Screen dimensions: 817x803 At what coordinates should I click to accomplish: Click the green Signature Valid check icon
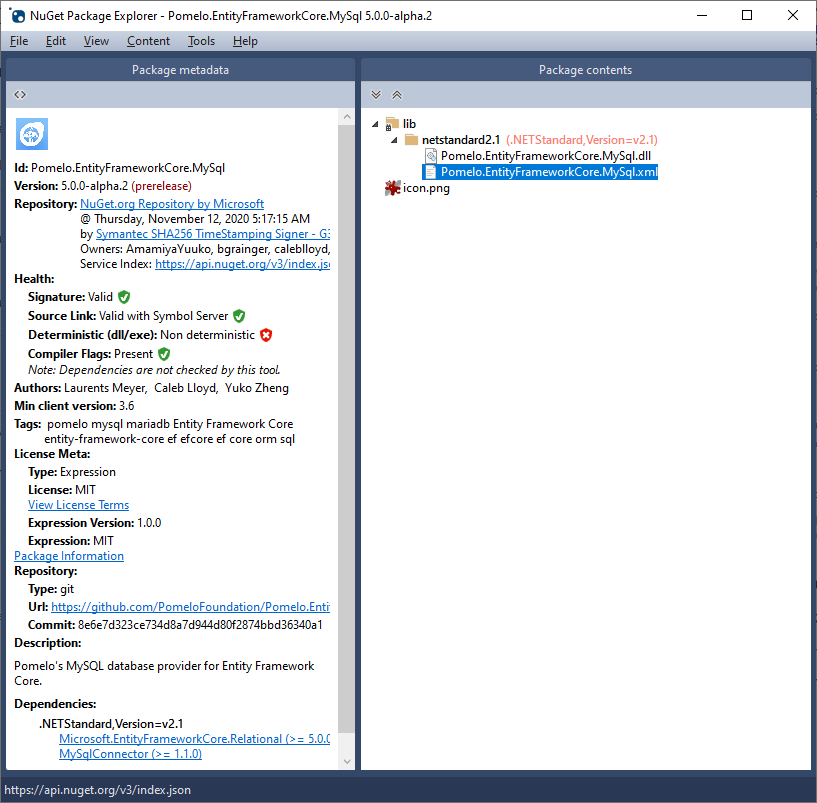[x=123, y=297]
